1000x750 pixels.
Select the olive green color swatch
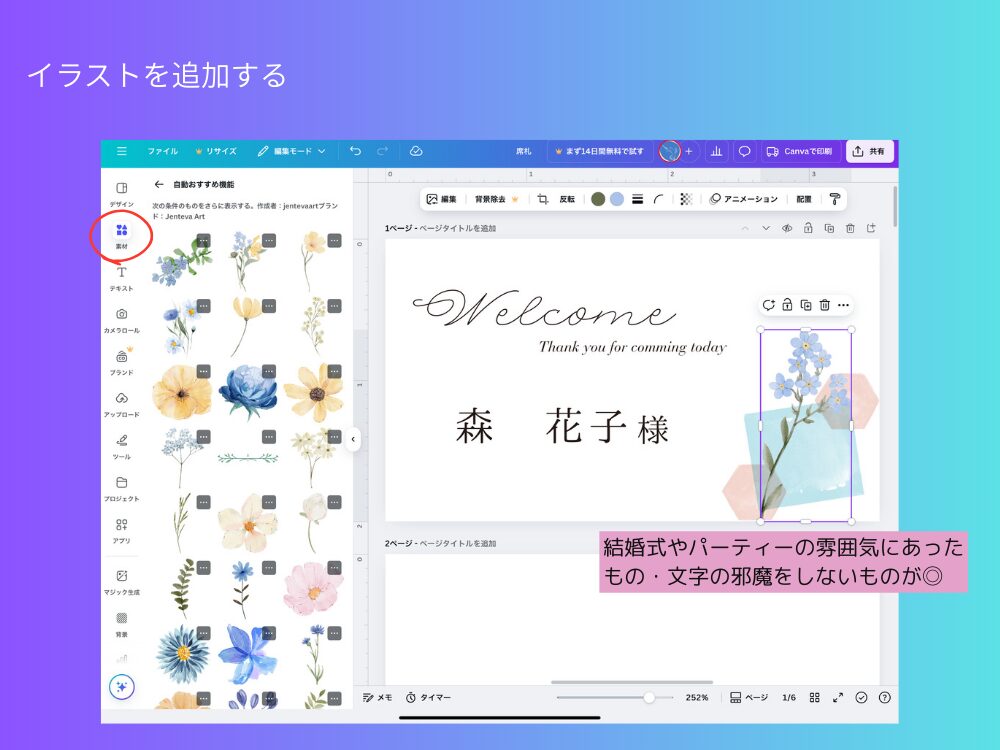(x=597, y=199)
